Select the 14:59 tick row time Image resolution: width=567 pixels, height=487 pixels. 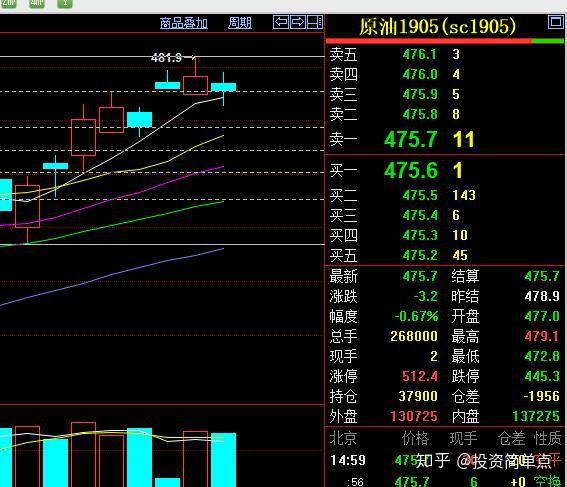(348, 460)
